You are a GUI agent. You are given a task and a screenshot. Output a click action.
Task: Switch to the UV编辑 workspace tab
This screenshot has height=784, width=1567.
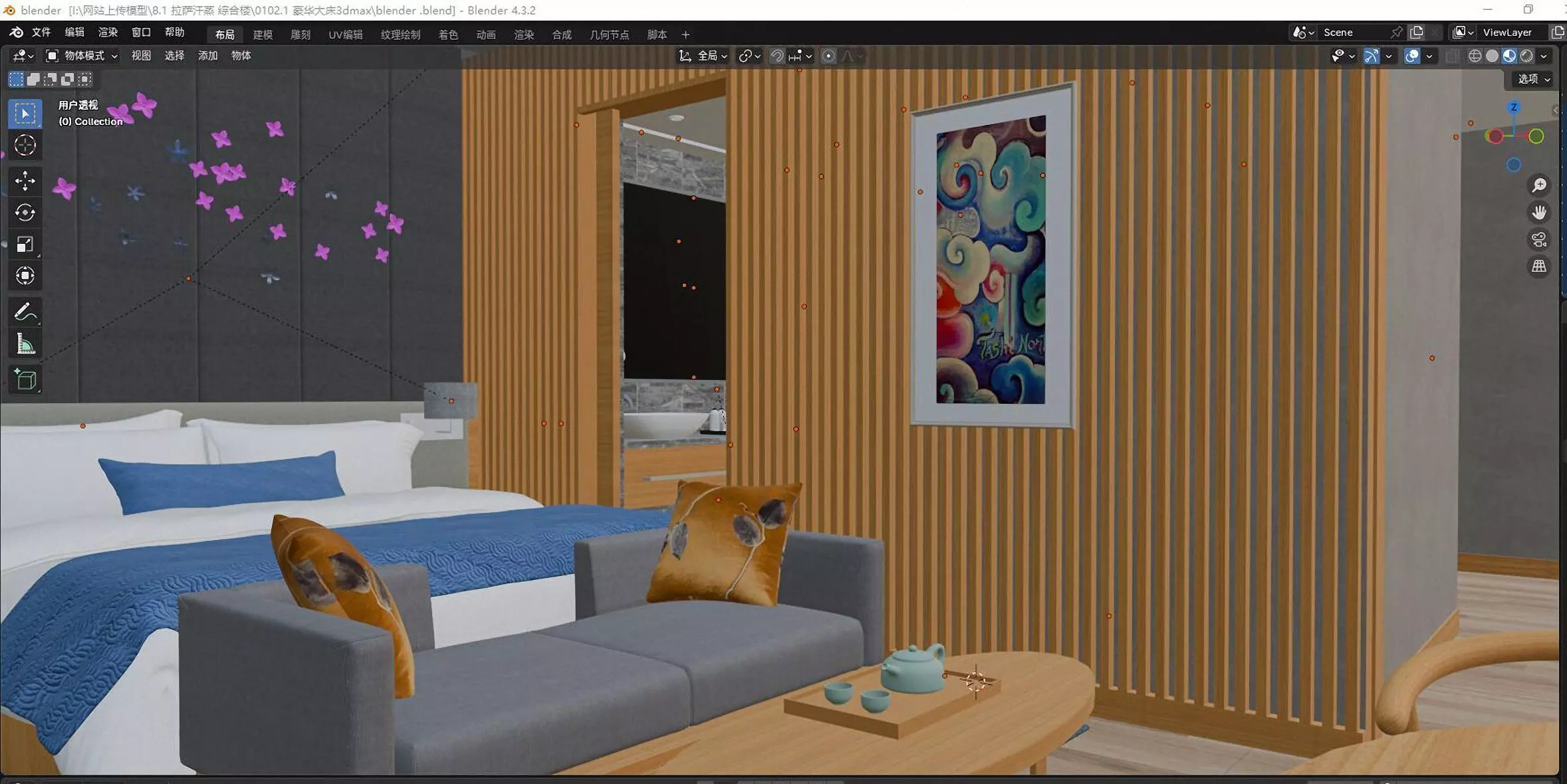[345, 35]
